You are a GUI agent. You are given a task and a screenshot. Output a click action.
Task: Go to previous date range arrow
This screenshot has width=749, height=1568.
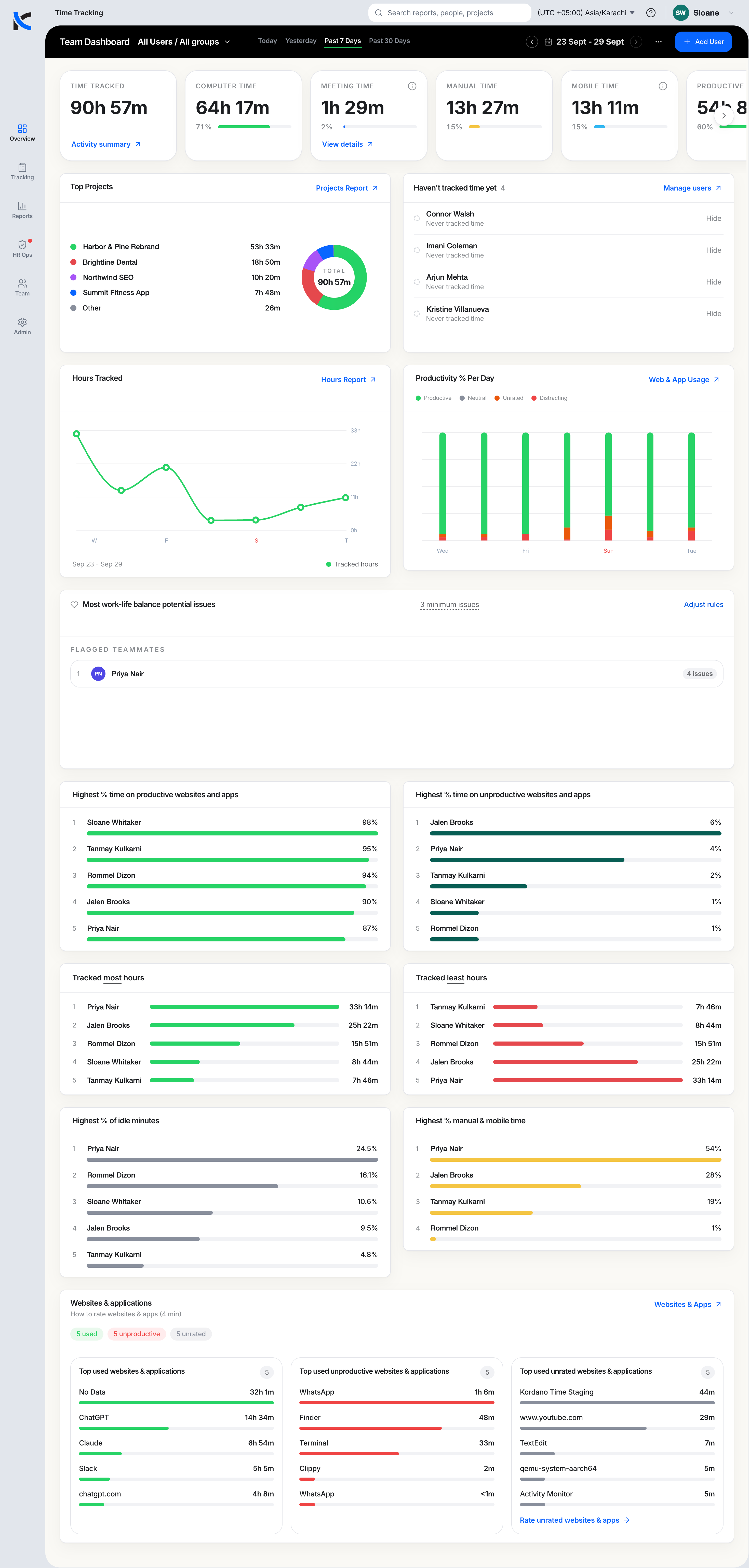point(532,42)
